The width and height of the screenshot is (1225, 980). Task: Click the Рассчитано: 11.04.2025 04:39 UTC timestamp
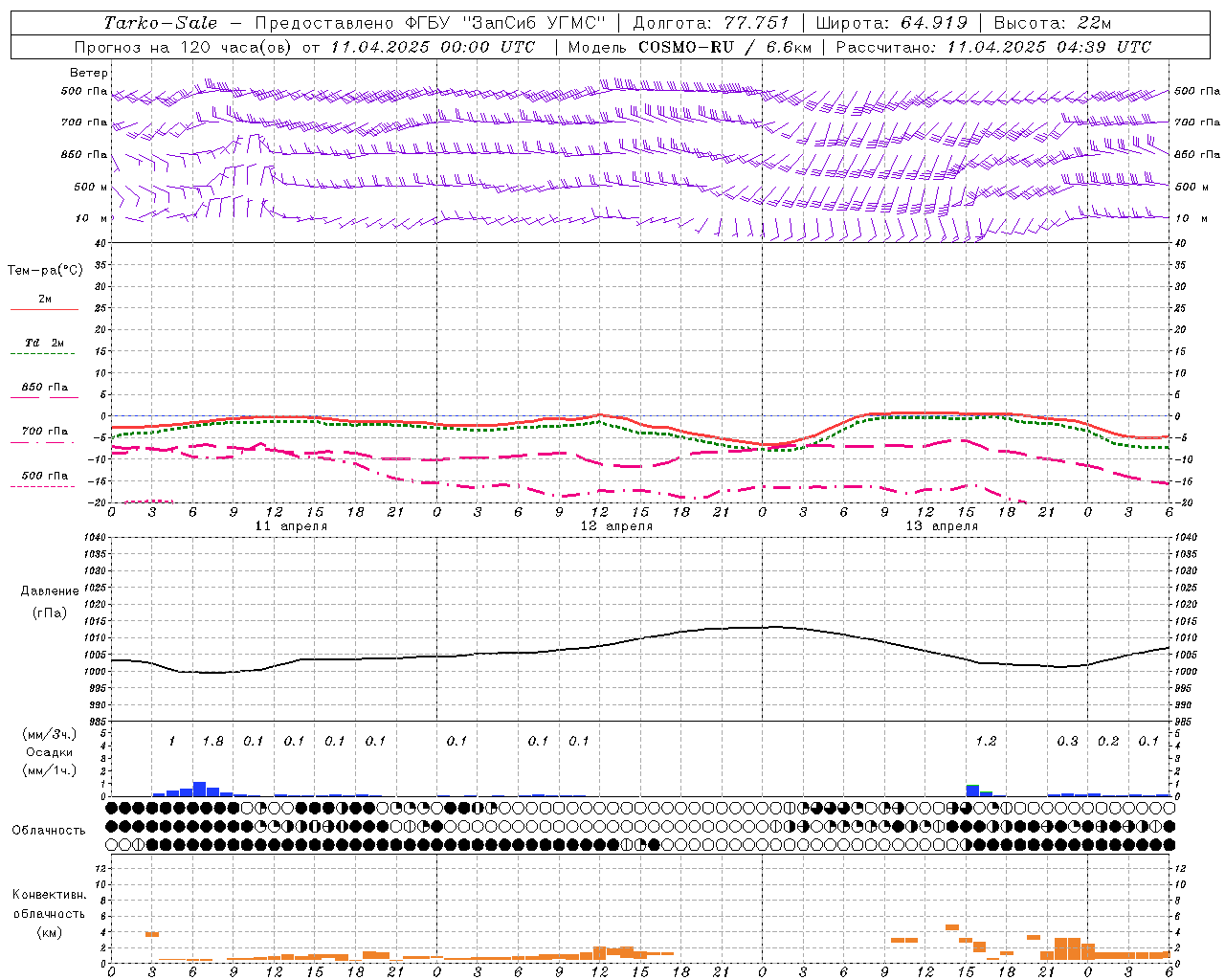[x=993, y=47]
